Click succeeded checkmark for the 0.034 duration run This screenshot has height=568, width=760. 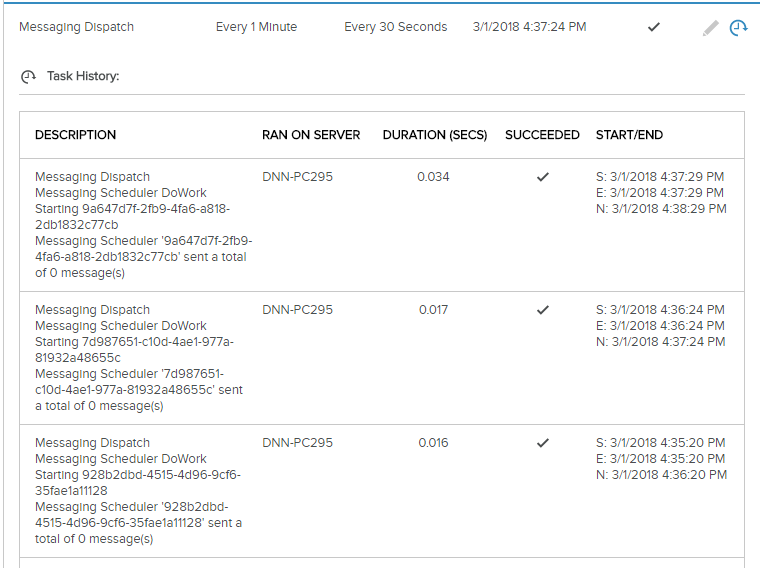543,177
